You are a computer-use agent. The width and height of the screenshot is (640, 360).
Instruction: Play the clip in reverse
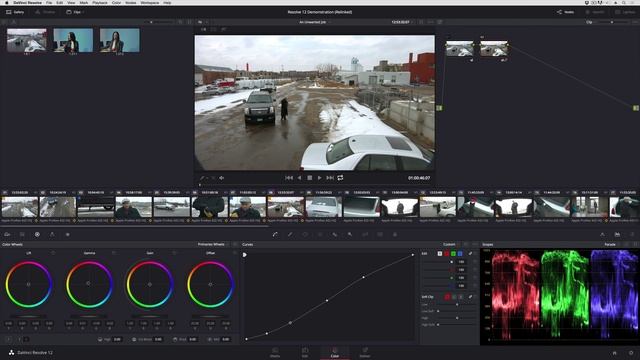tap(299, 178)
